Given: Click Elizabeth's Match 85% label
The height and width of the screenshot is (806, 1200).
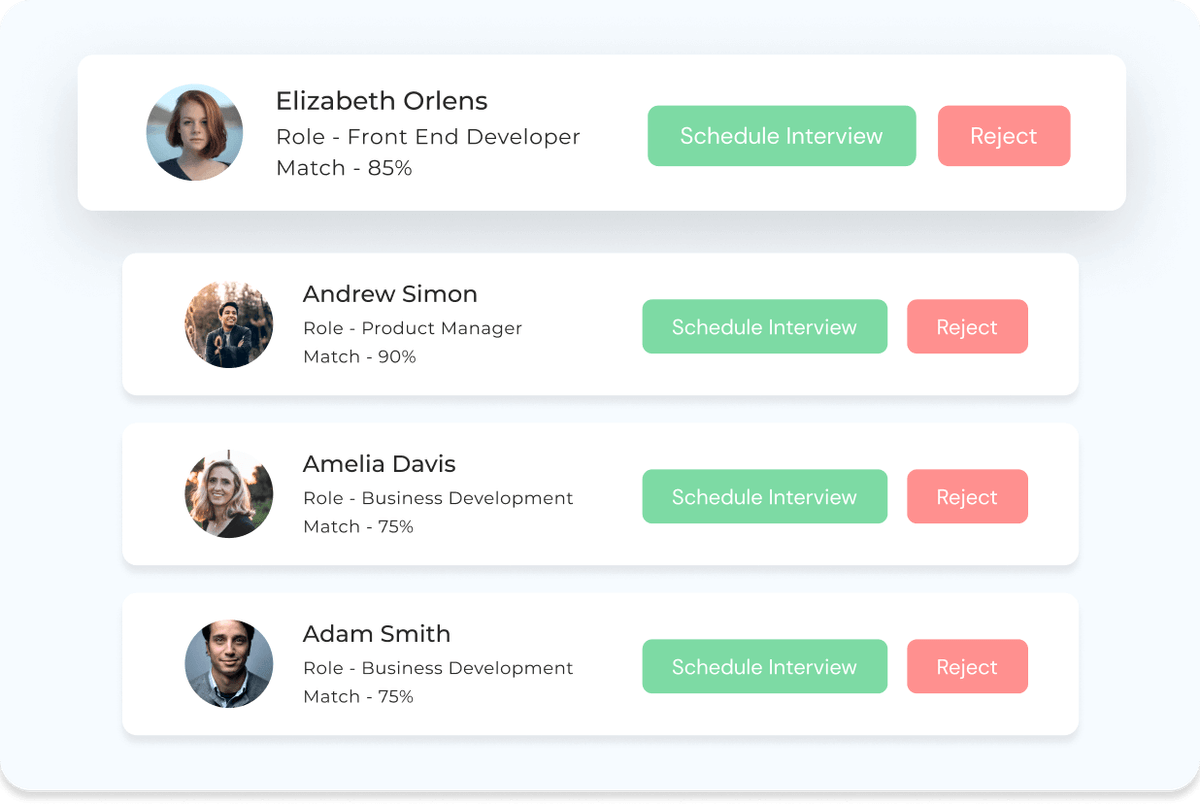Looking at the screenshot, I should [344, 168].
